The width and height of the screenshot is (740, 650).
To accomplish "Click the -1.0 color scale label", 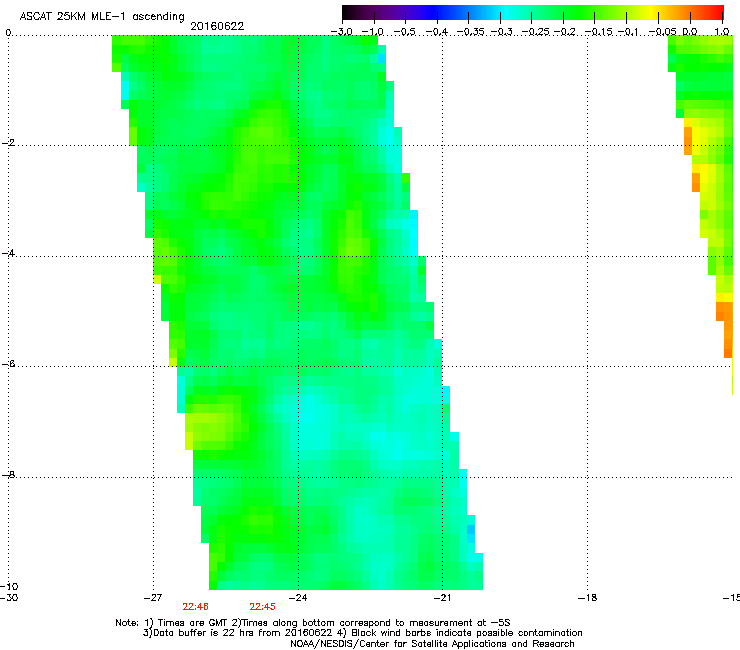I will point(373,32).
